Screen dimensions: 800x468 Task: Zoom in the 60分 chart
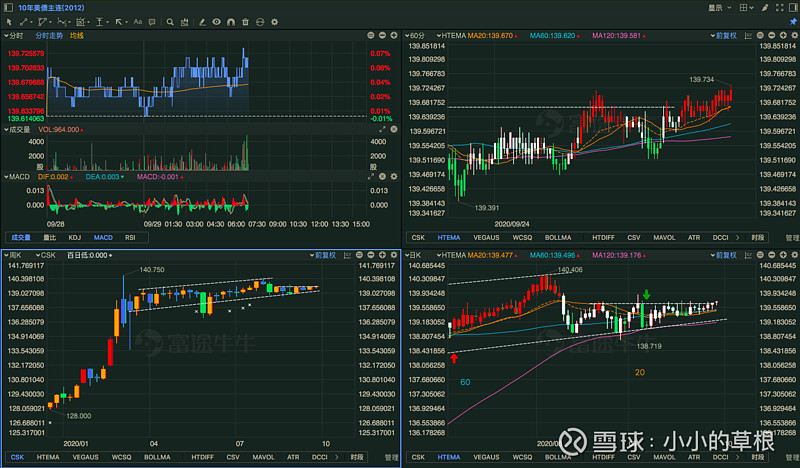(783, 35)
